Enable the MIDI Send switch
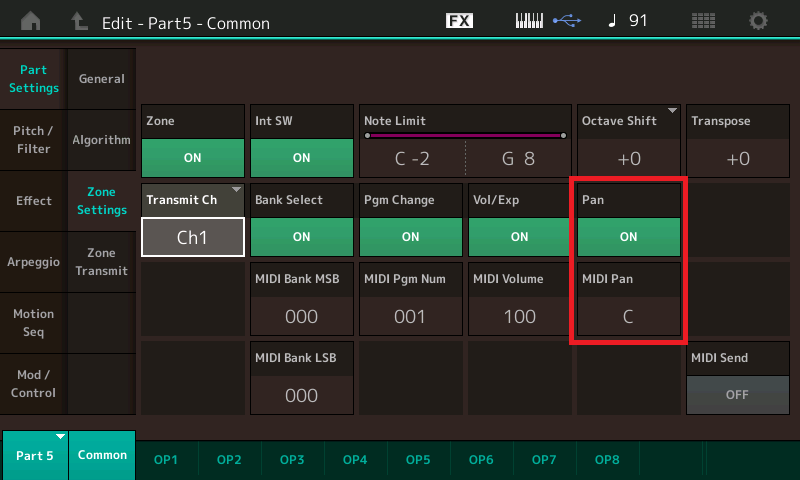 coord(737,394)
